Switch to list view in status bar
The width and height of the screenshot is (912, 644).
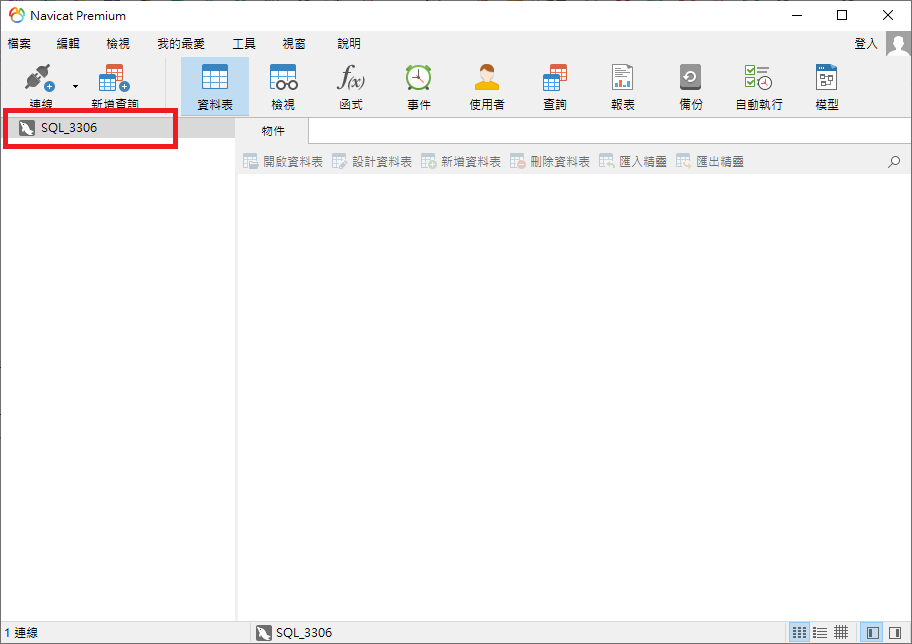[x=820, y=632]
